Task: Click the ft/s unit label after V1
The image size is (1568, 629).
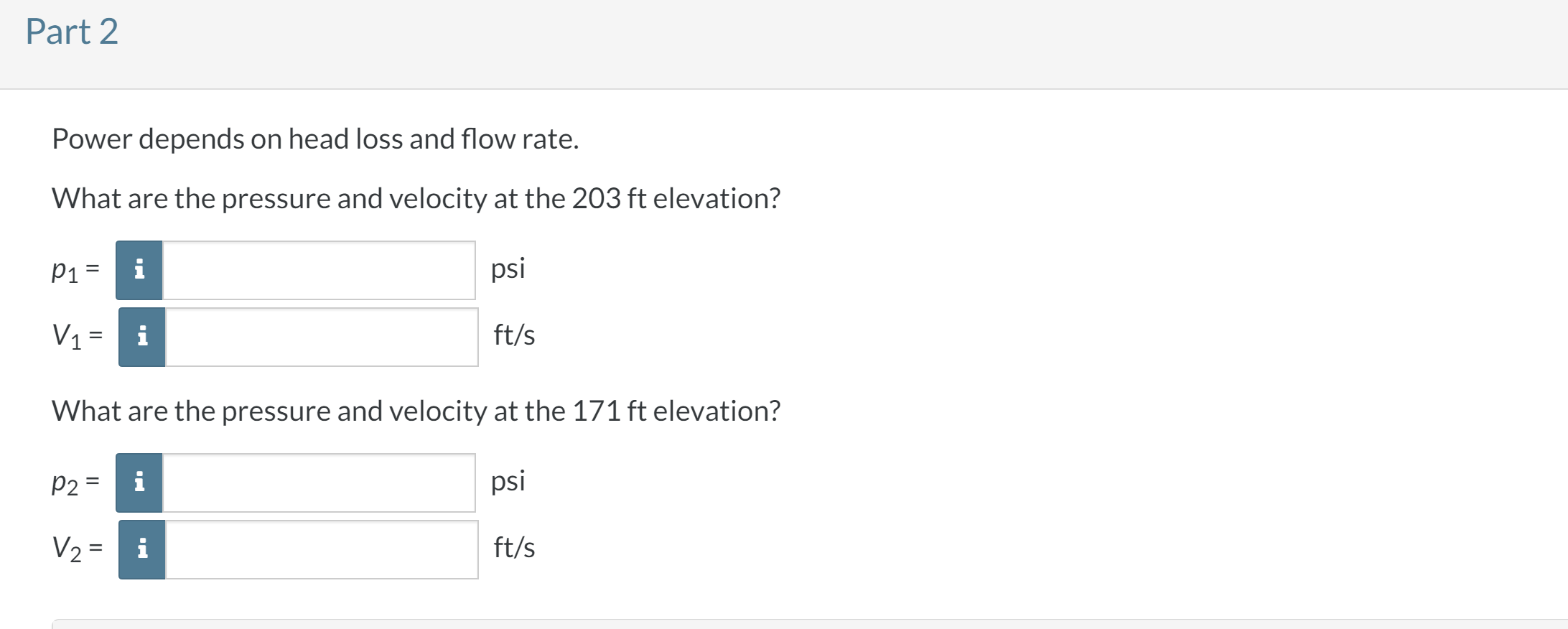Action: click(514, 335)
